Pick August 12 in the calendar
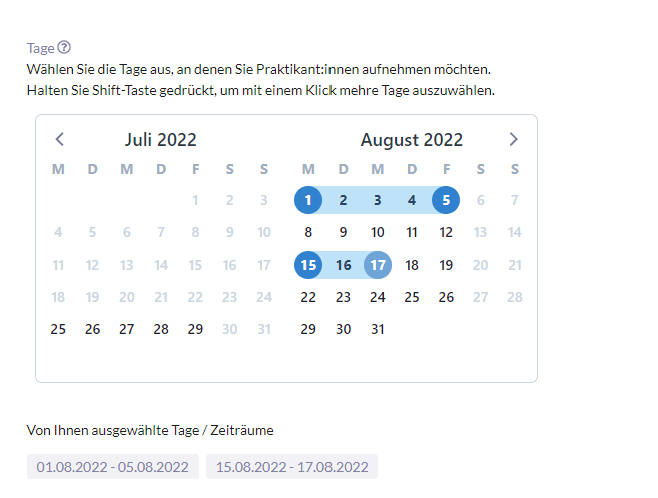Image resolution: width=658 pixels, height=498 pixels. click(x=446, y=232)
